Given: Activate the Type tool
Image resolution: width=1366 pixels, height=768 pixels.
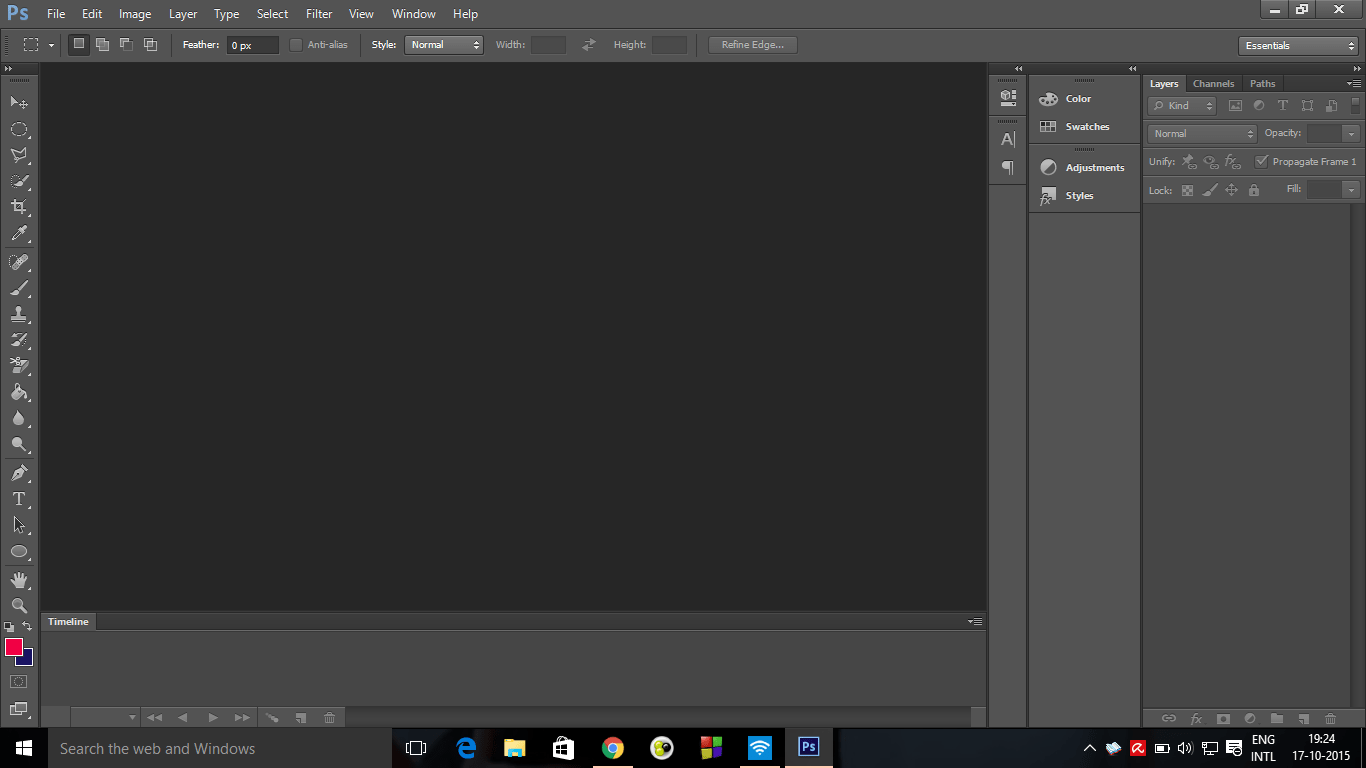Looking at the screenshot, I should click(19, 498).
